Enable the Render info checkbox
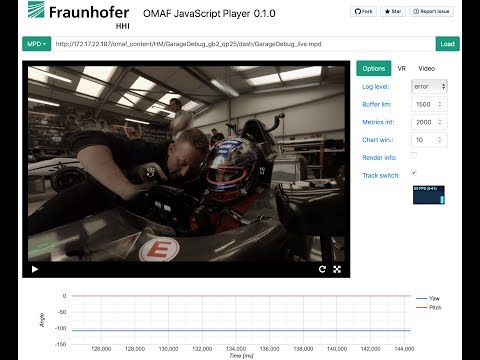The height and width of the screenshot is (360, 480). pos(414,155)
